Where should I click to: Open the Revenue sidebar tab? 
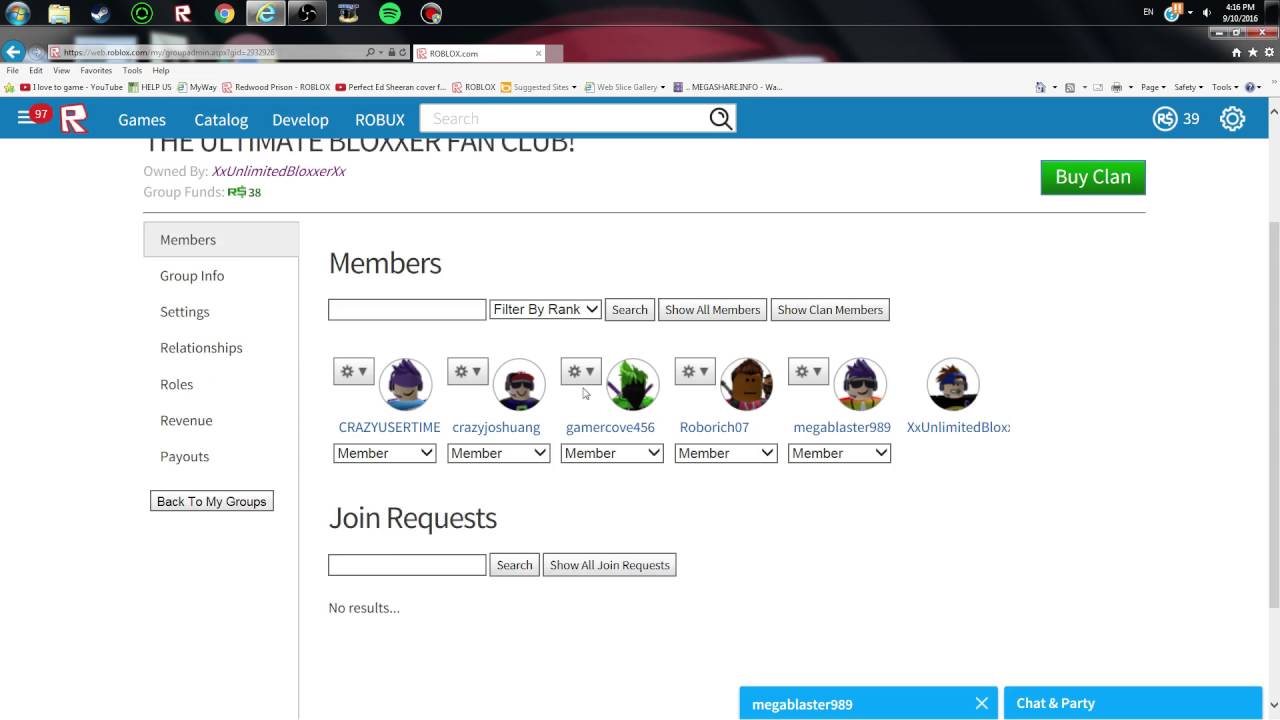186,420
